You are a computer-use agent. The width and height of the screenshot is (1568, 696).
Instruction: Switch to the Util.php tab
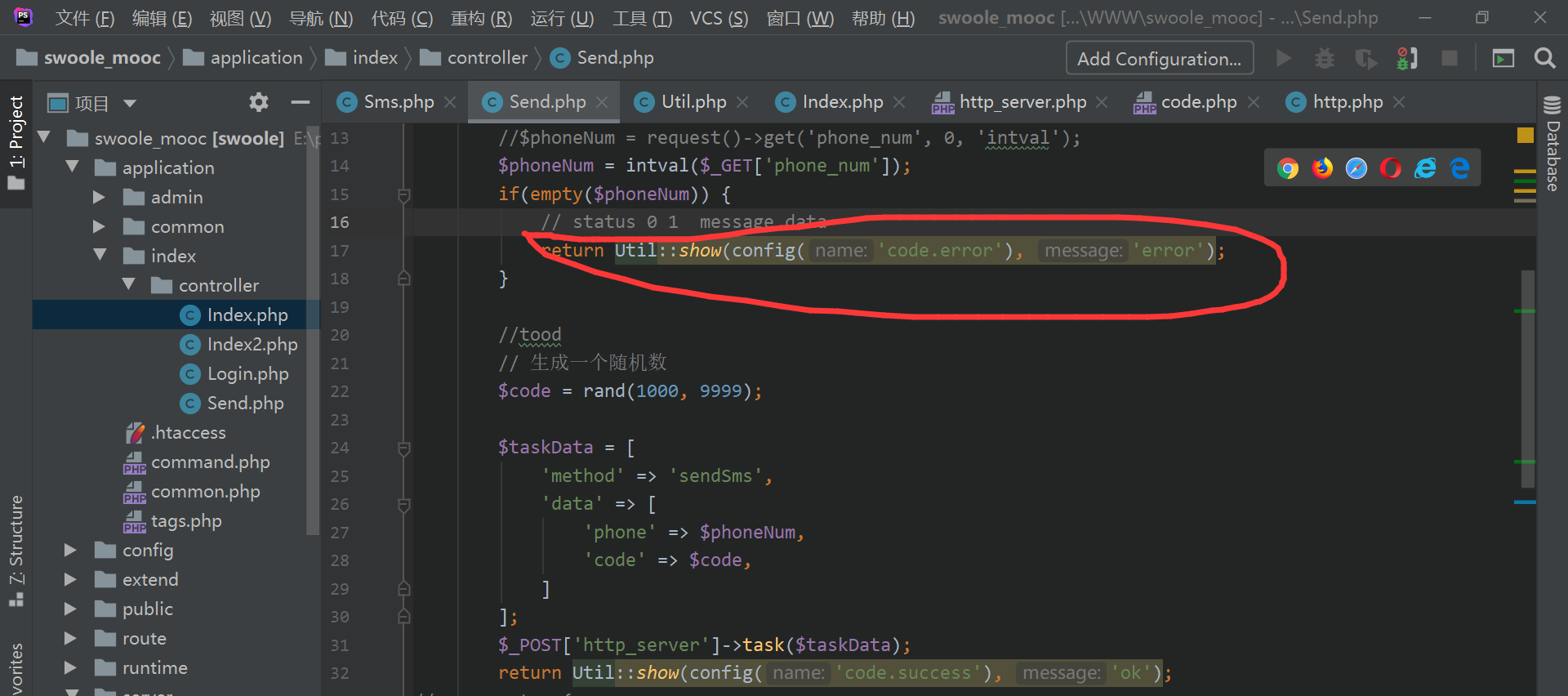pyautogui.click(x=693, y=102)
